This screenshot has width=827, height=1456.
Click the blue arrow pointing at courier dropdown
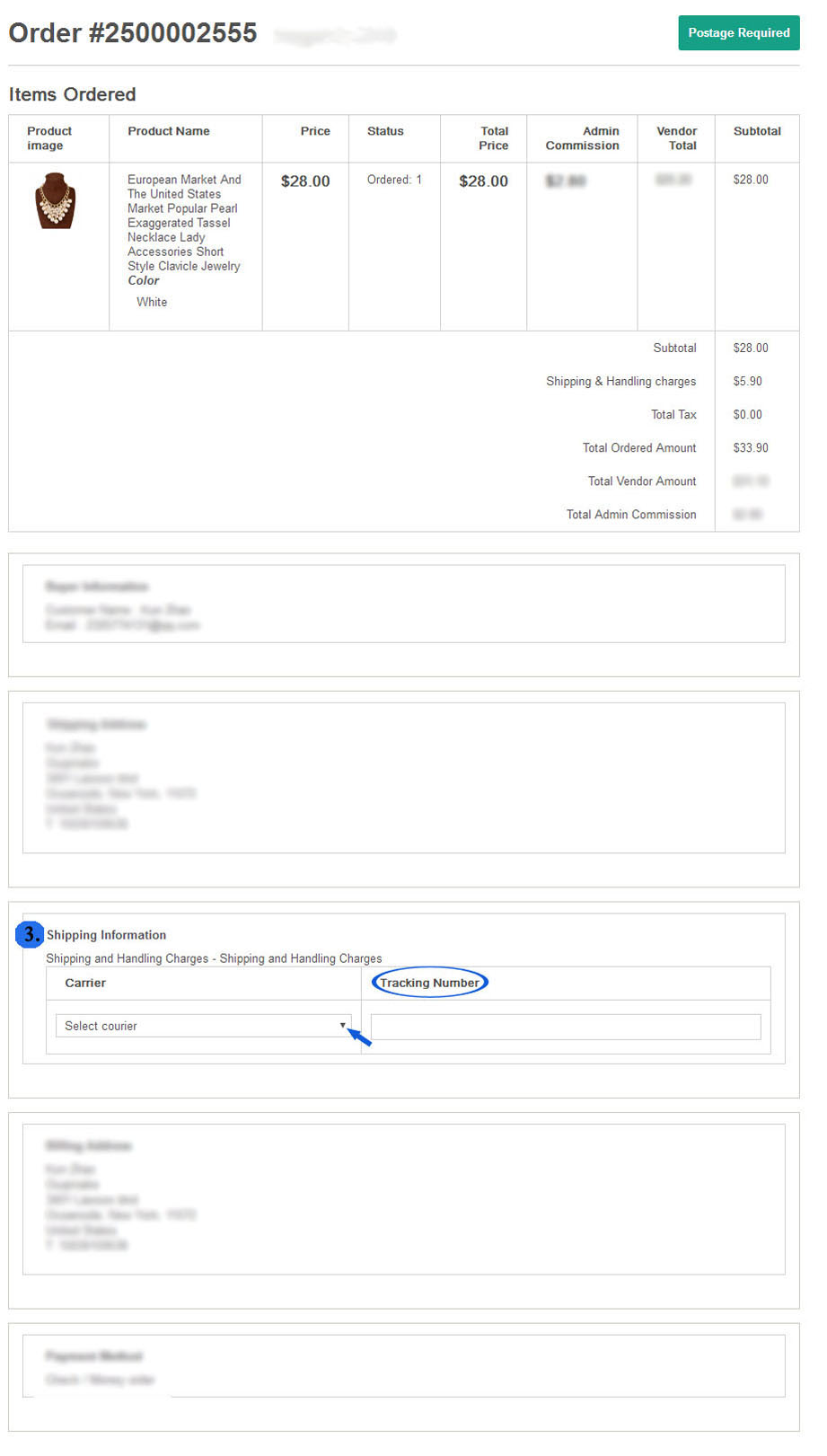click(x=360, y=1037)
